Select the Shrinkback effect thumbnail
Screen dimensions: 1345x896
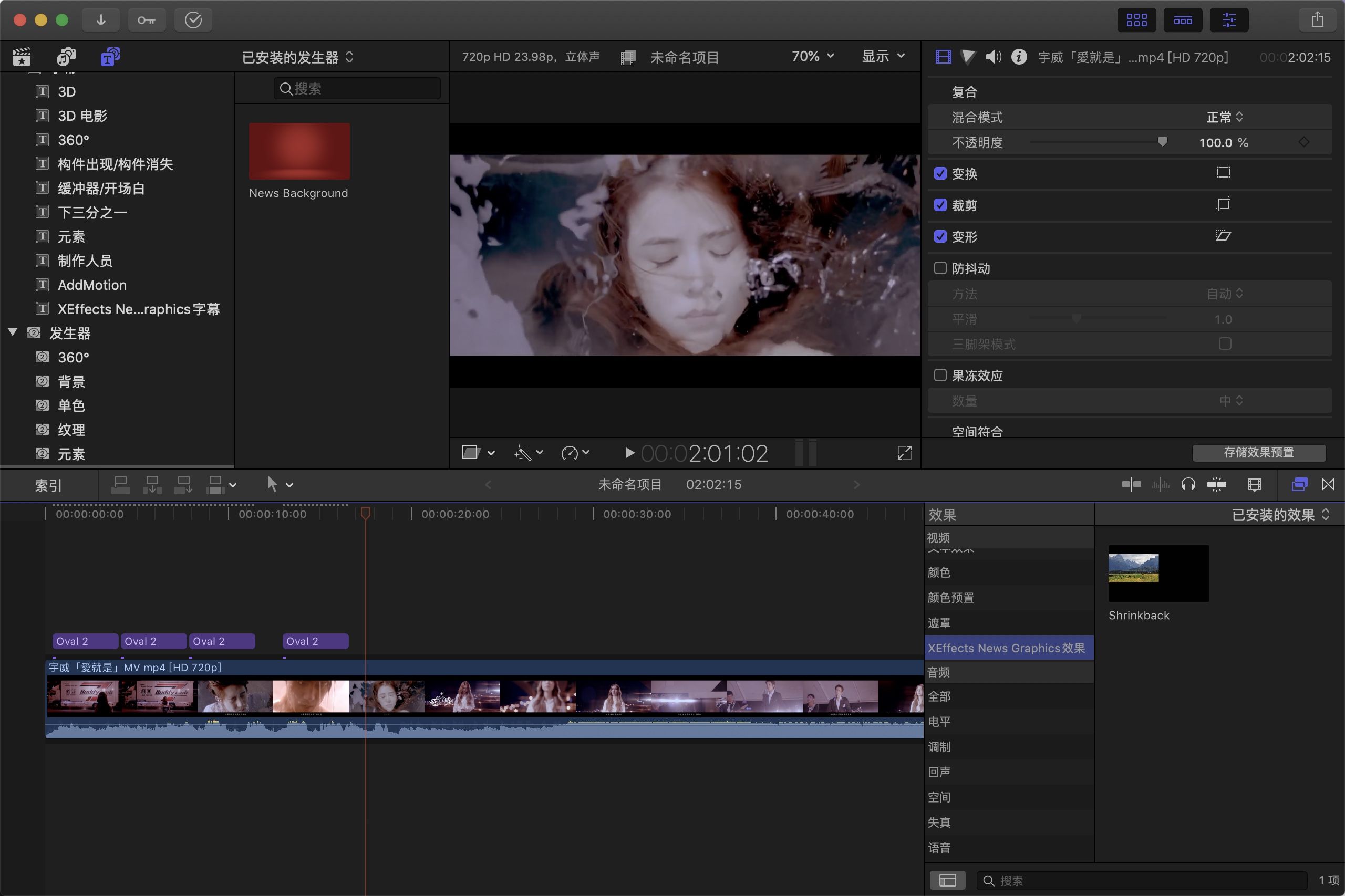pos(1158,573)
